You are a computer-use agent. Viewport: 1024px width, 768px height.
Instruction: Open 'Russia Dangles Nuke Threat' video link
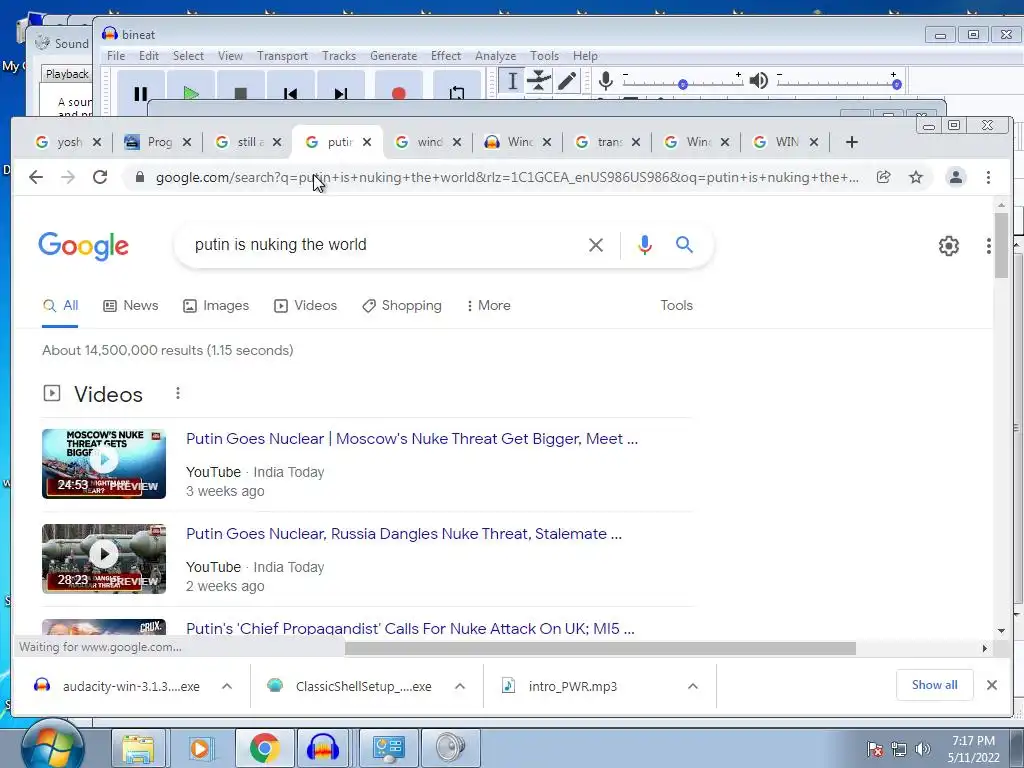(404, 534)
